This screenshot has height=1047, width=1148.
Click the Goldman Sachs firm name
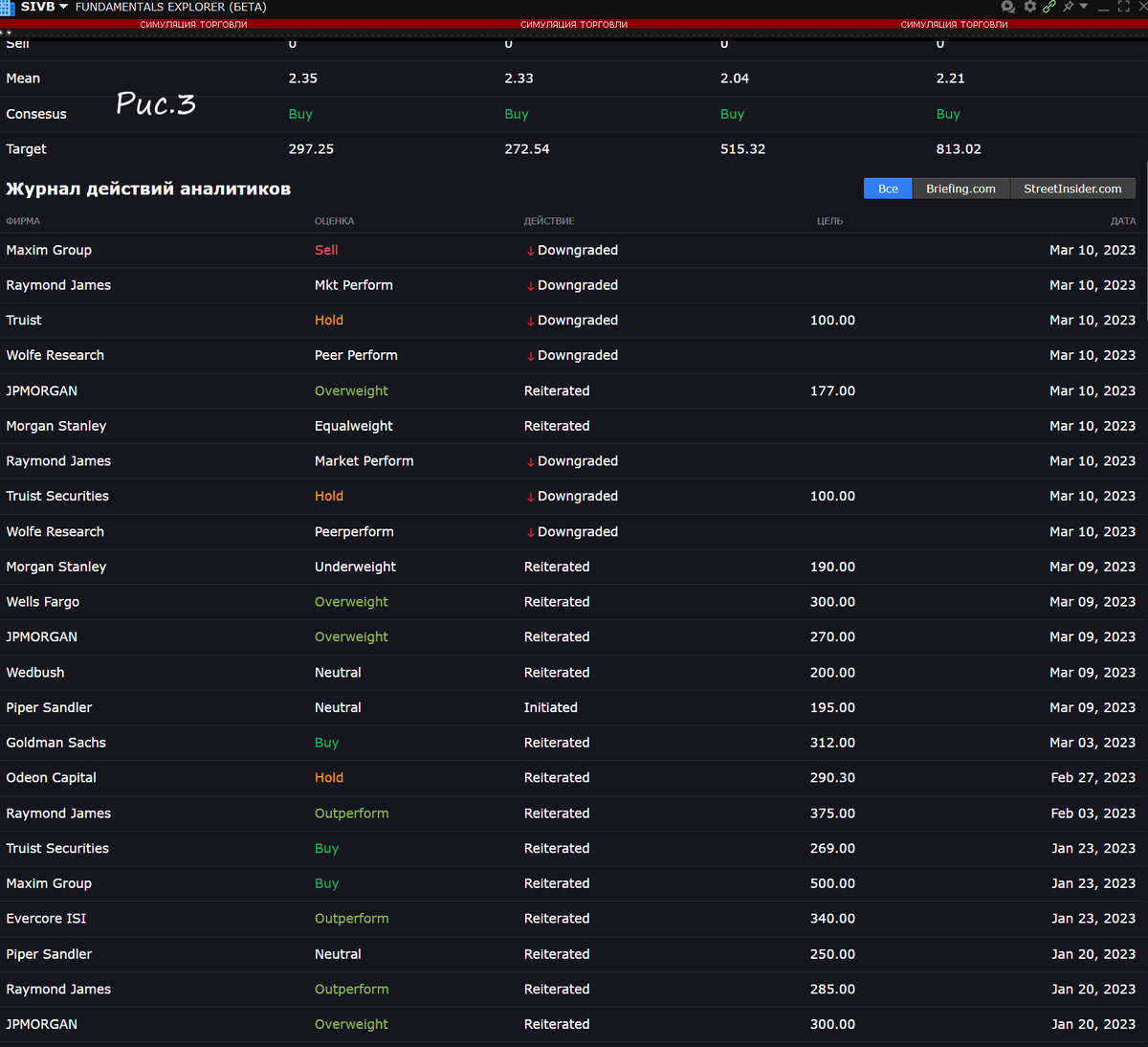(x=55, y=743)
